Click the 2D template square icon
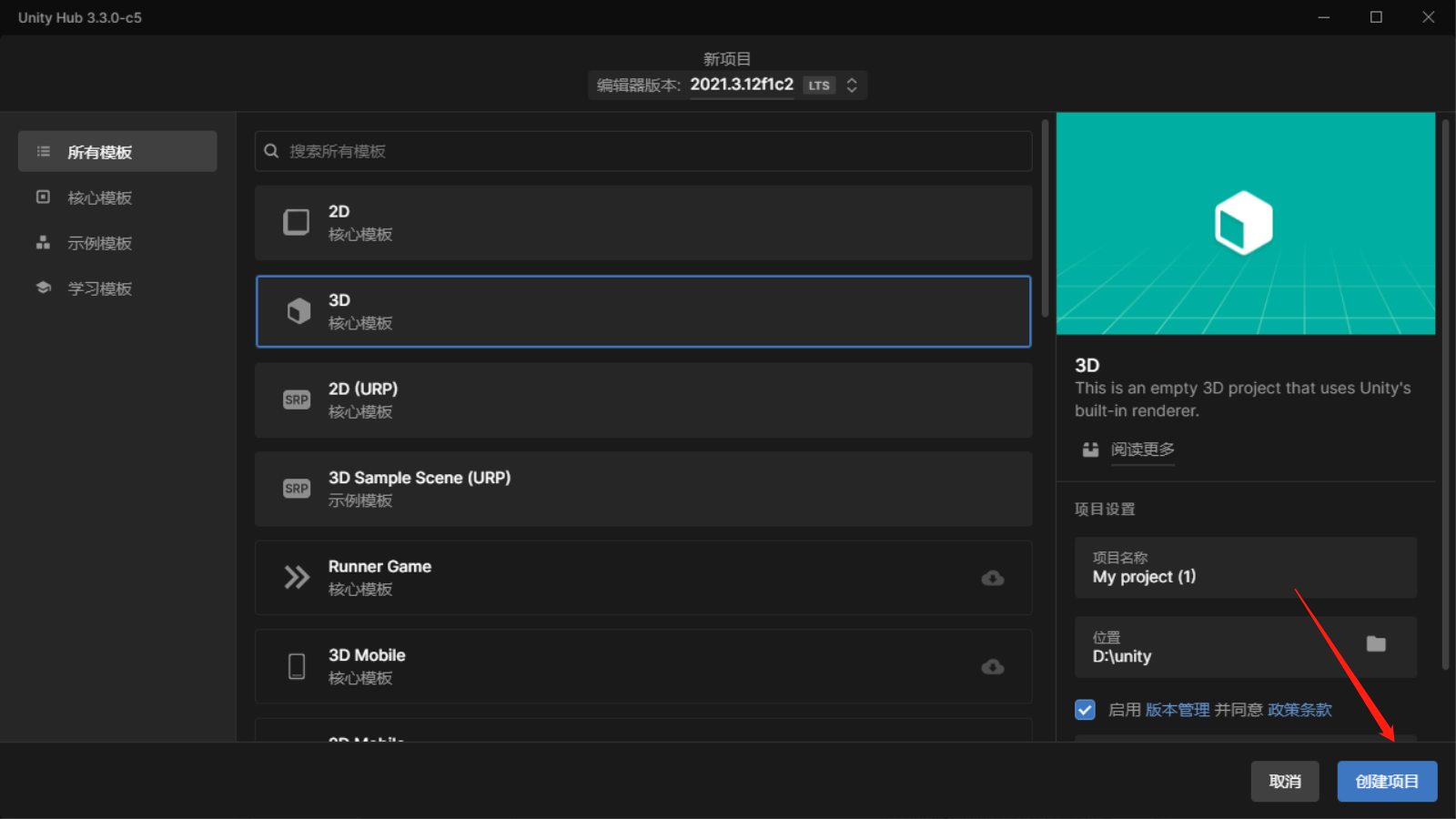Screen dimensions: 1456x819 297,222
